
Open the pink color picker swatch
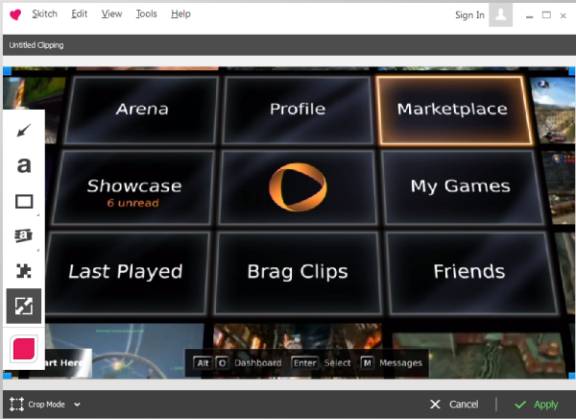24,348
